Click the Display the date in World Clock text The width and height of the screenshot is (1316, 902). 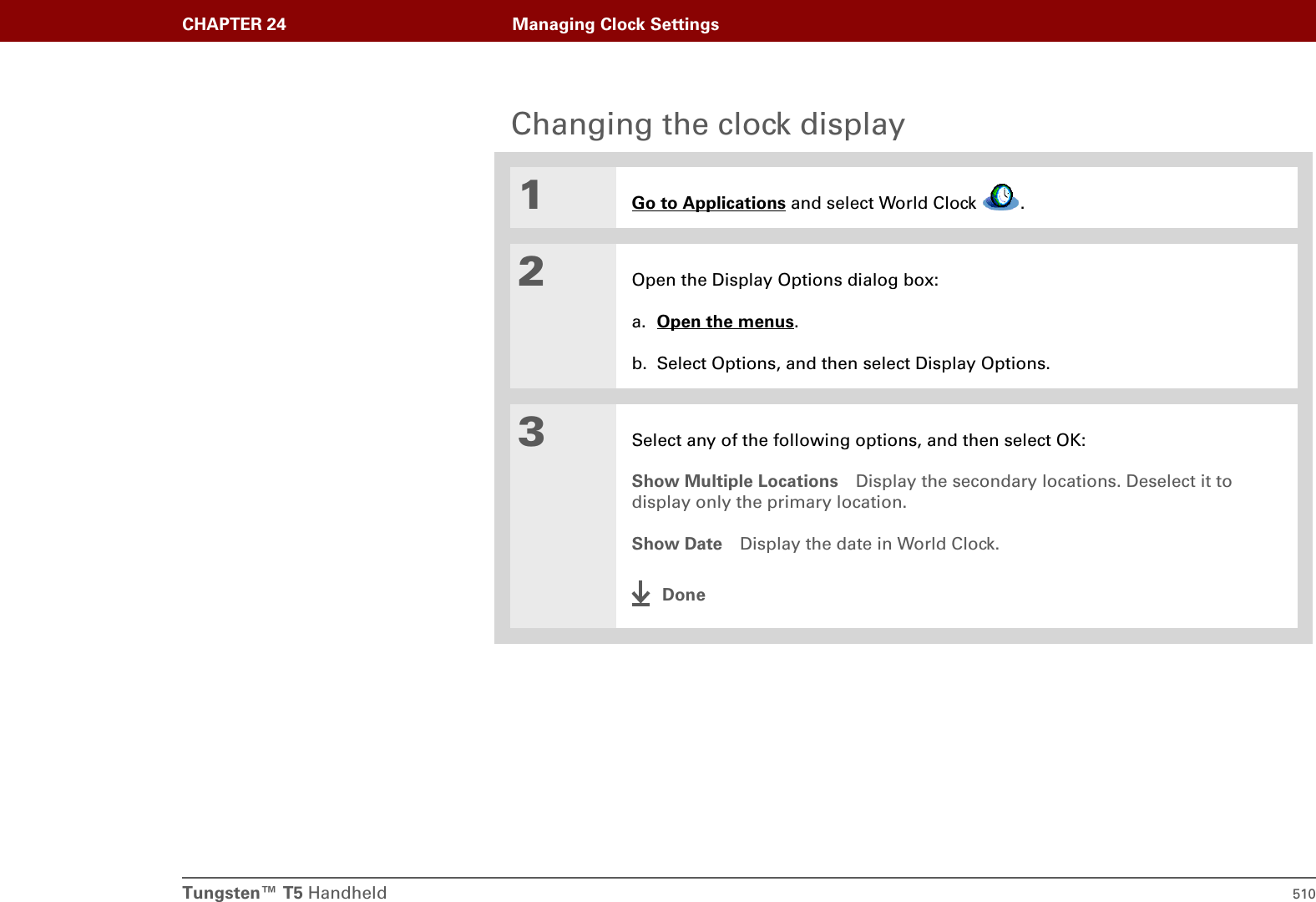click(x=869, y=544)
